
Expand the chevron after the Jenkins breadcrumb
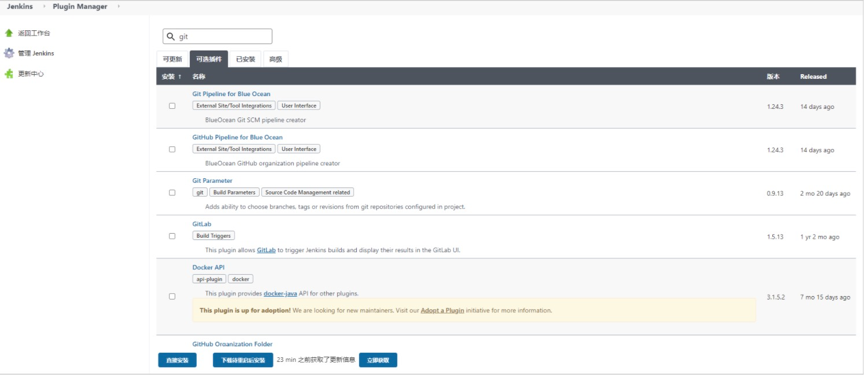coord(43,7)
